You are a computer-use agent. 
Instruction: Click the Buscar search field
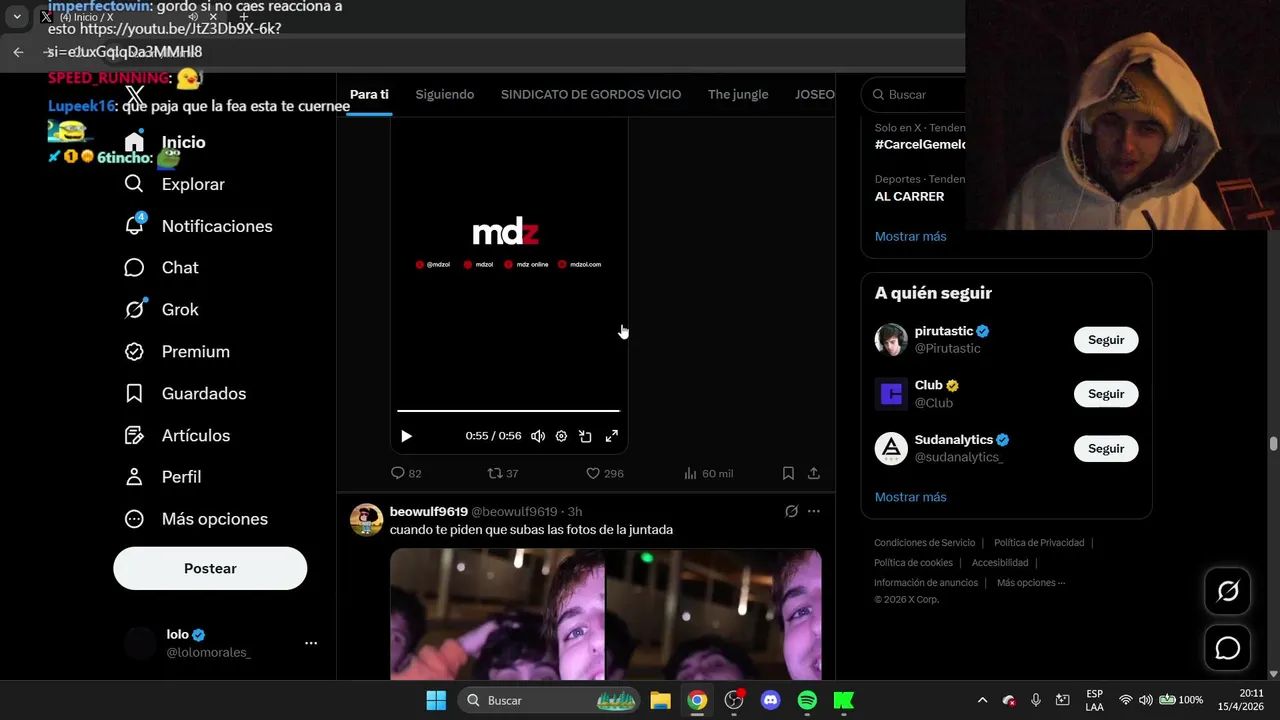click(915, 94)
